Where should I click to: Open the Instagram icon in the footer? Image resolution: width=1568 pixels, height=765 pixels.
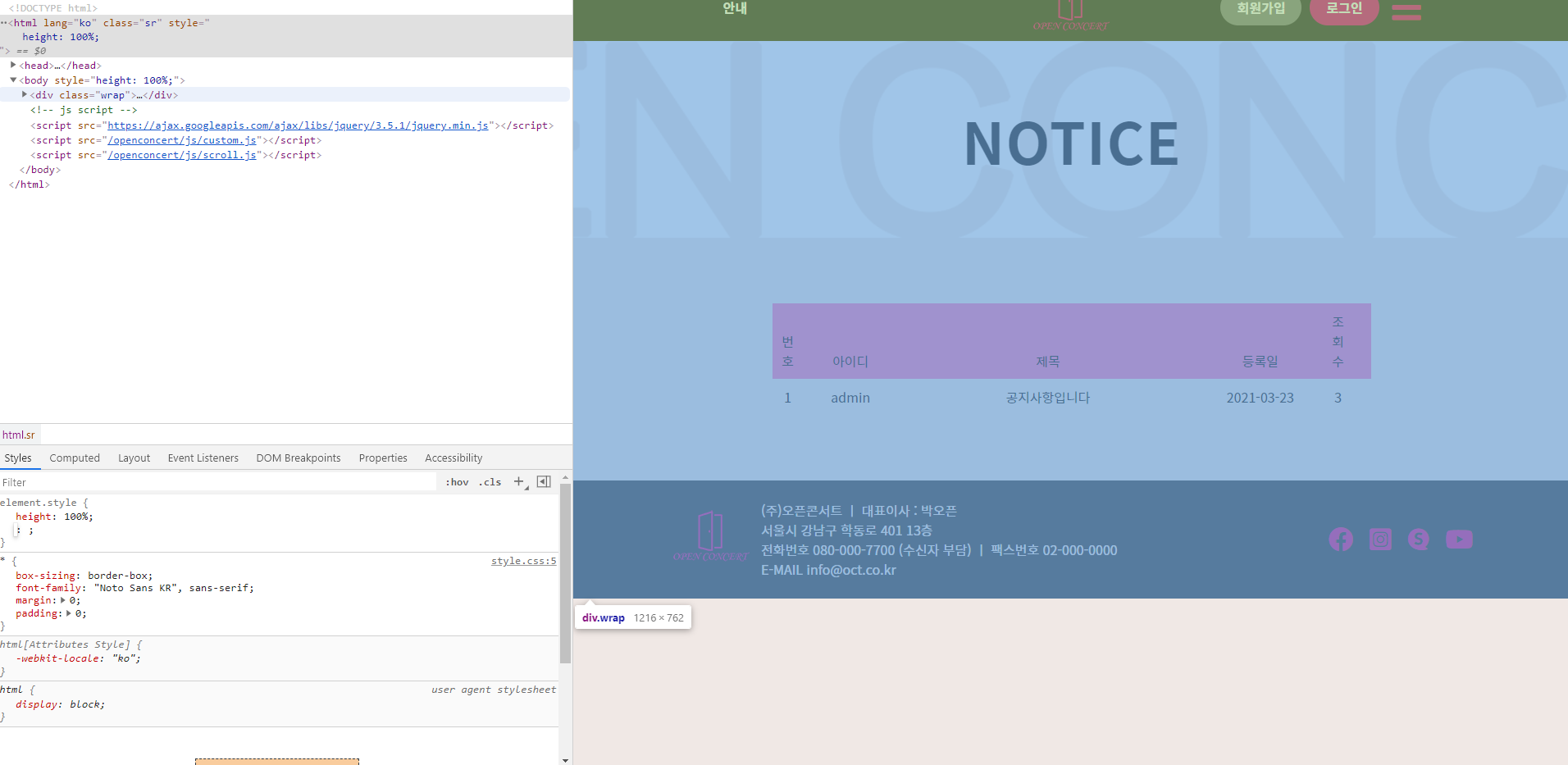(1380, 540)
